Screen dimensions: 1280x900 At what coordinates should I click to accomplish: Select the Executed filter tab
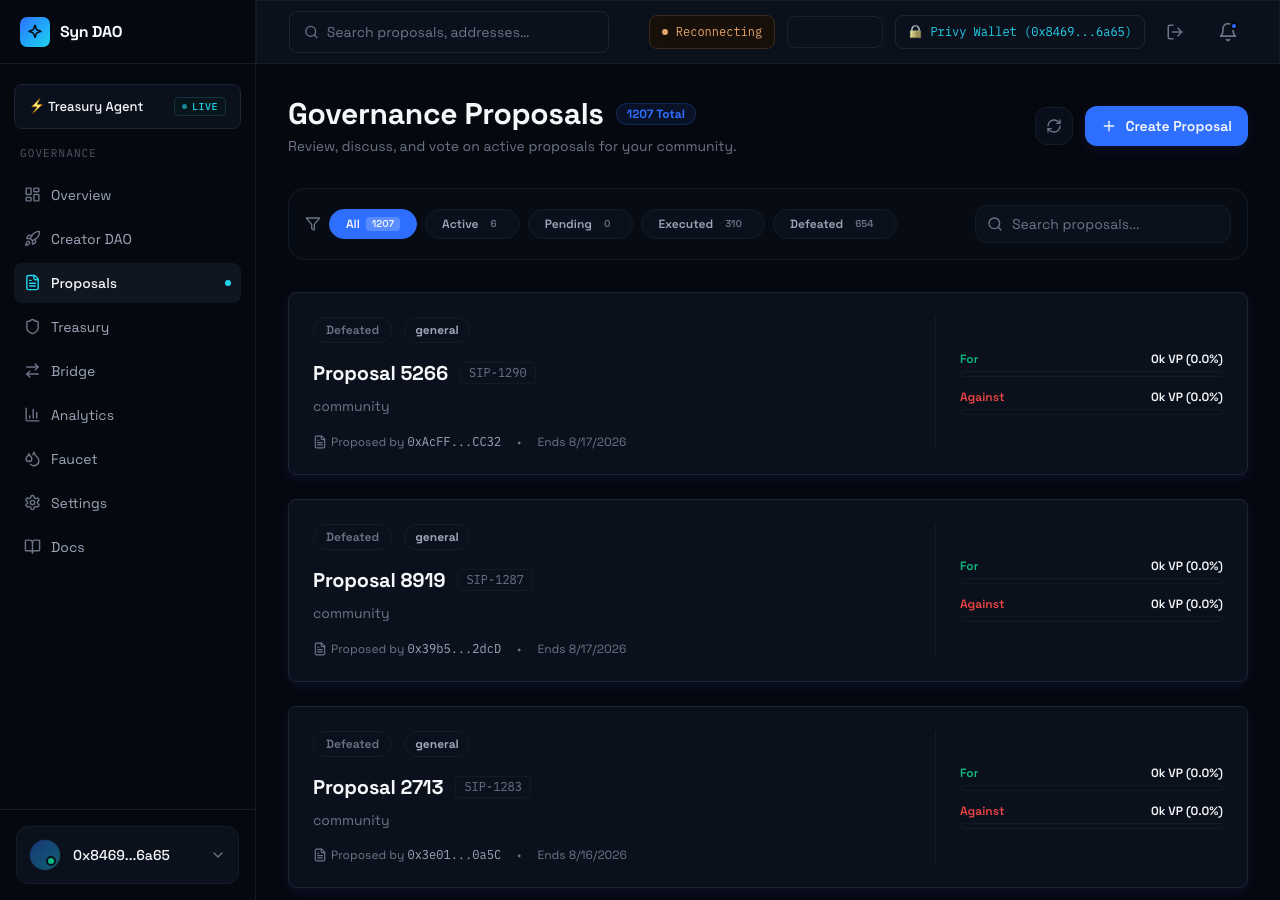tap(702, 224)
